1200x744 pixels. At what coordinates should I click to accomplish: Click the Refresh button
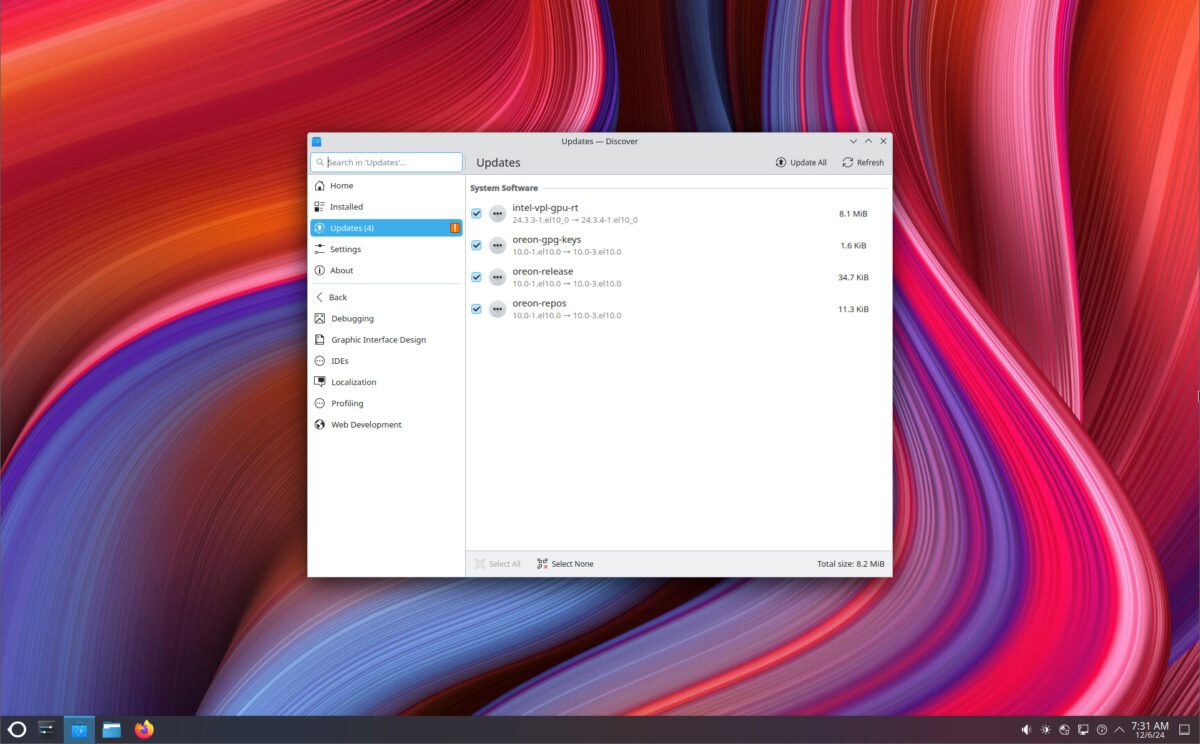click(x=862, y=162)
